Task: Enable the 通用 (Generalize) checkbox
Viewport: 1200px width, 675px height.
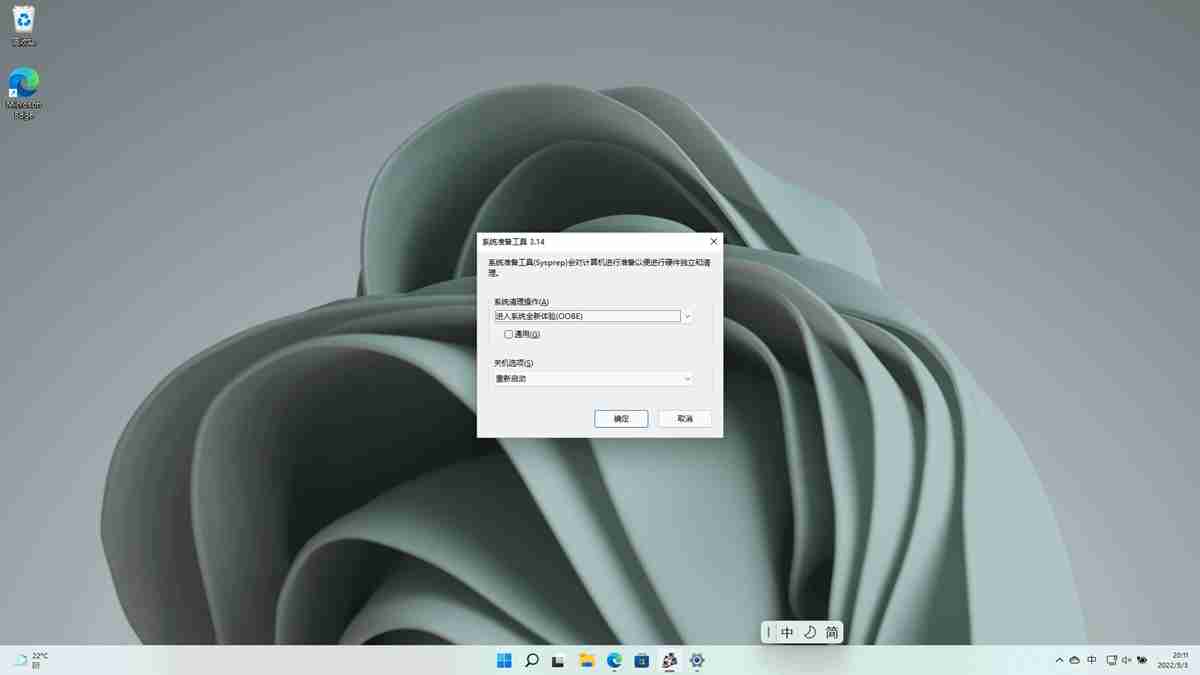Action: [509, 334]
